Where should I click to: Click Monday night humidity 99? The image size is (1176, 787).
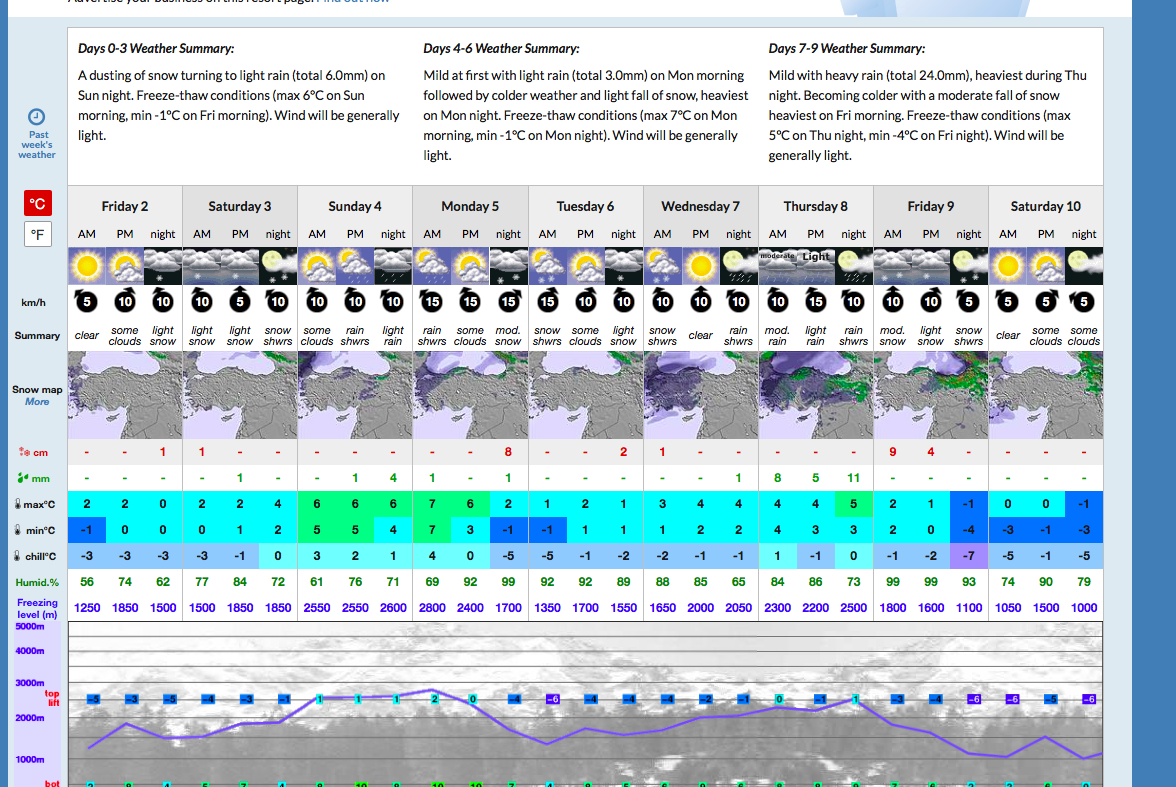[x=508, y=582]
